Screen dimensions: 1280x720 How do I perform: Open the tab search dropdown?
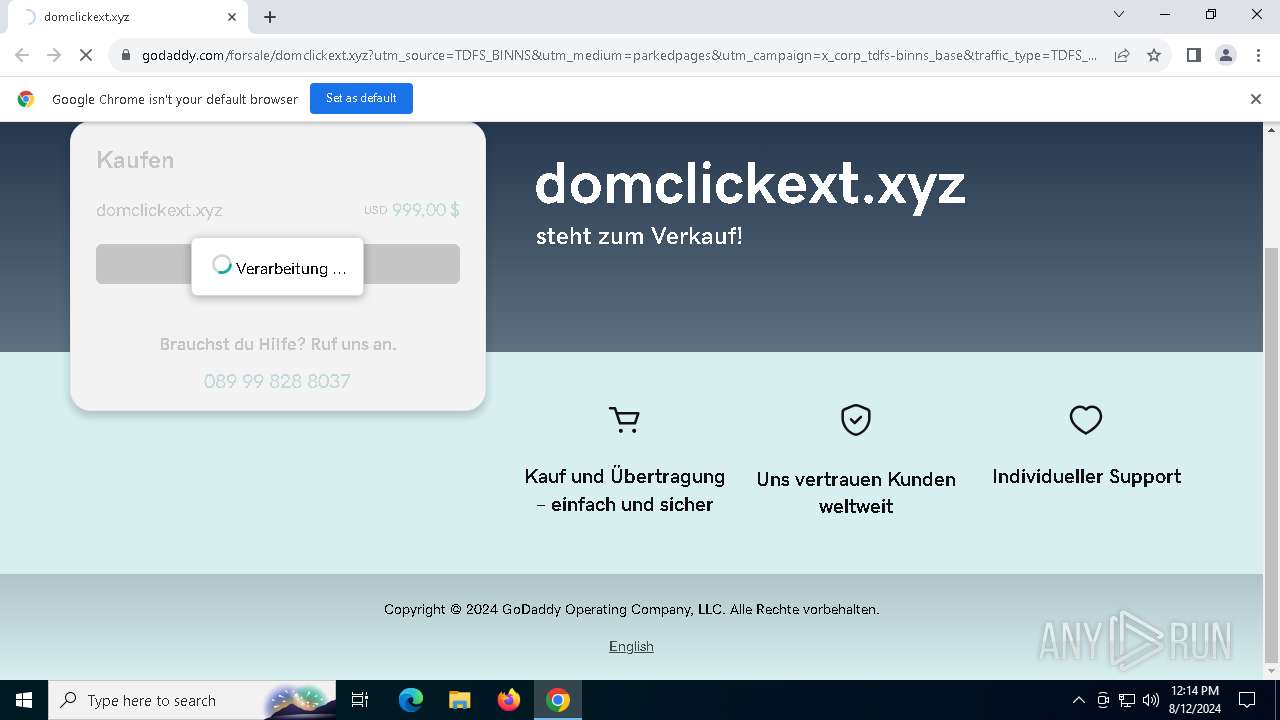[1119, 15]
